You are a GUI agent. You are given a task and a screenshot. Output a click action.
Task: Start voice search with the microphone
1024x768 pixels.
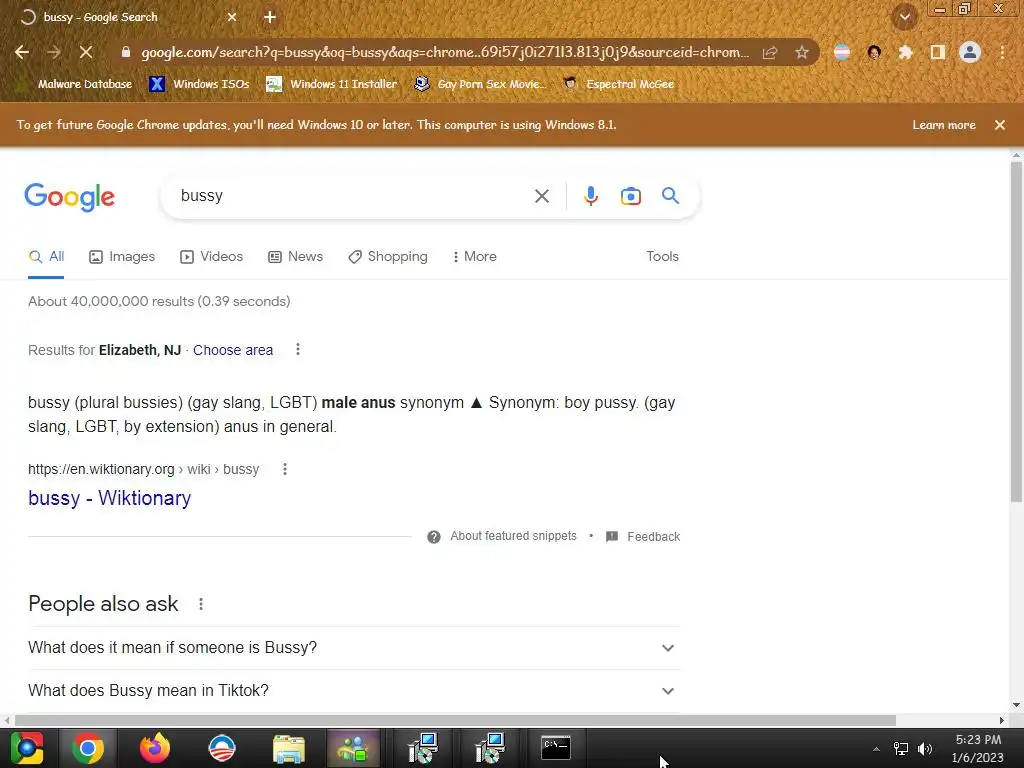(591, 196)
